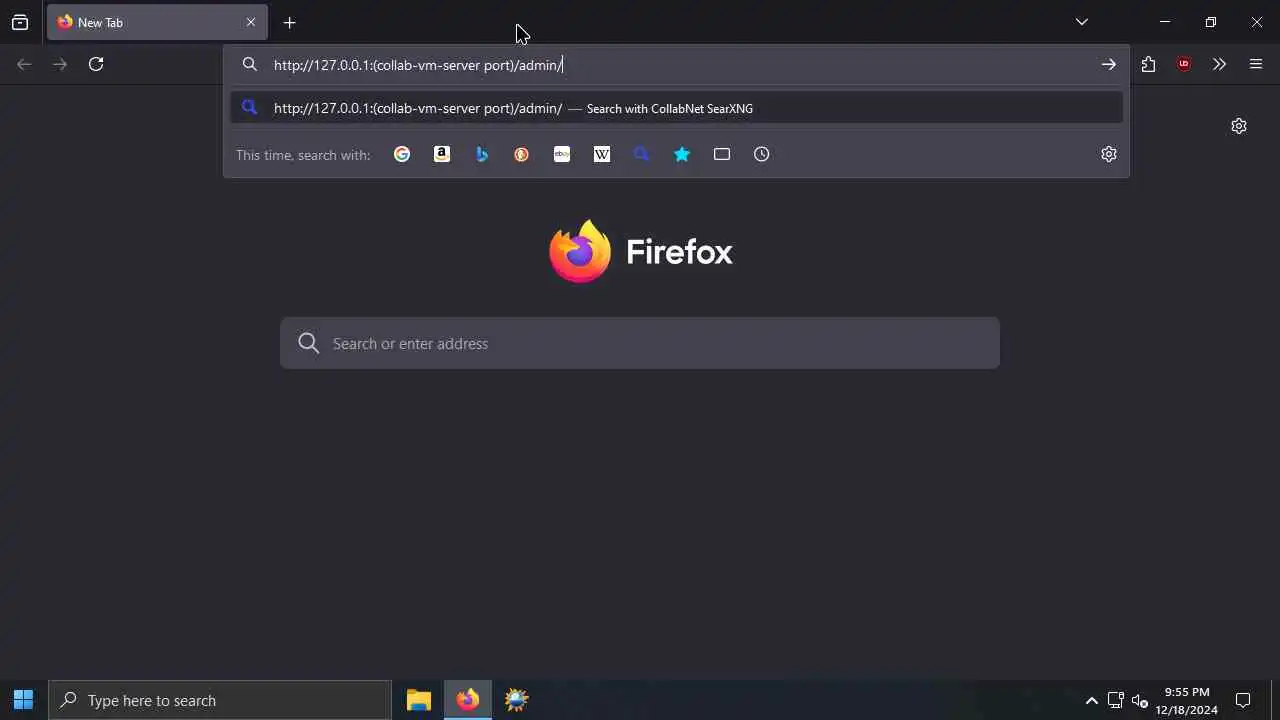Screen dimensions: 1280x720
Task: Search this time with Amazon
Action: (x=442, y=154)
